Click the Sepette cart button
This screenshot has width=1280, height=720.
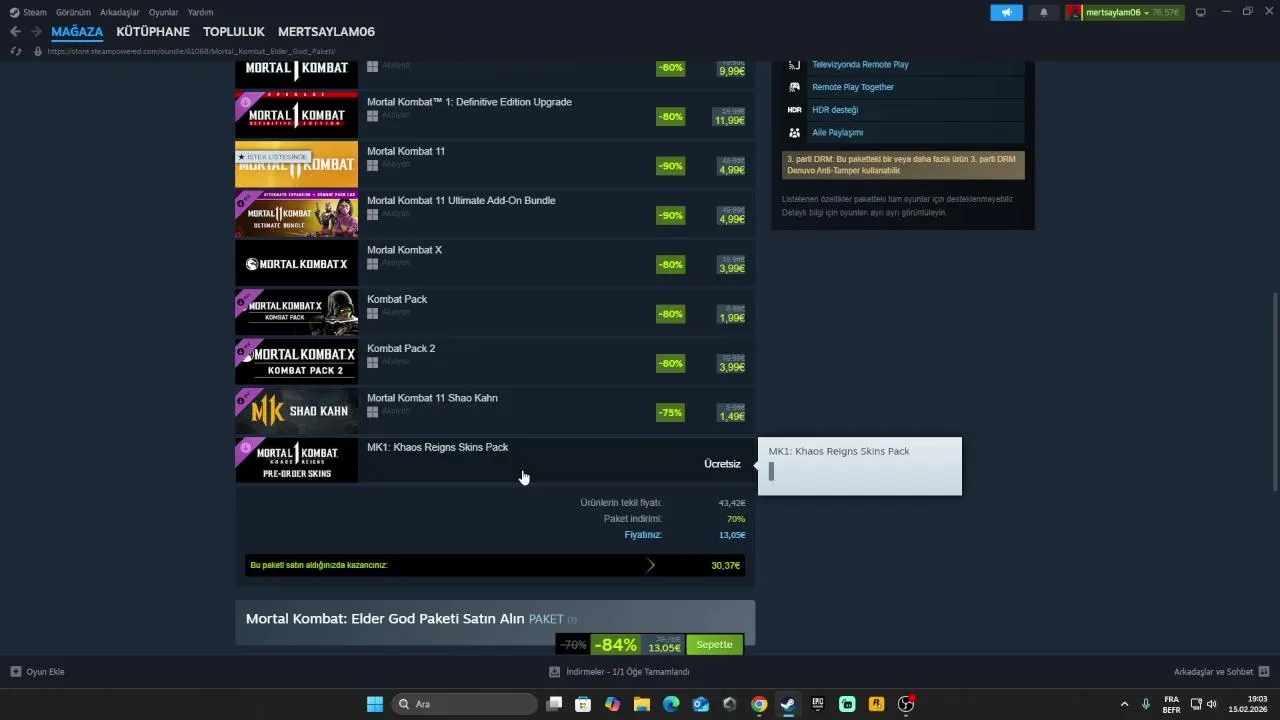[x=714, y=645]
